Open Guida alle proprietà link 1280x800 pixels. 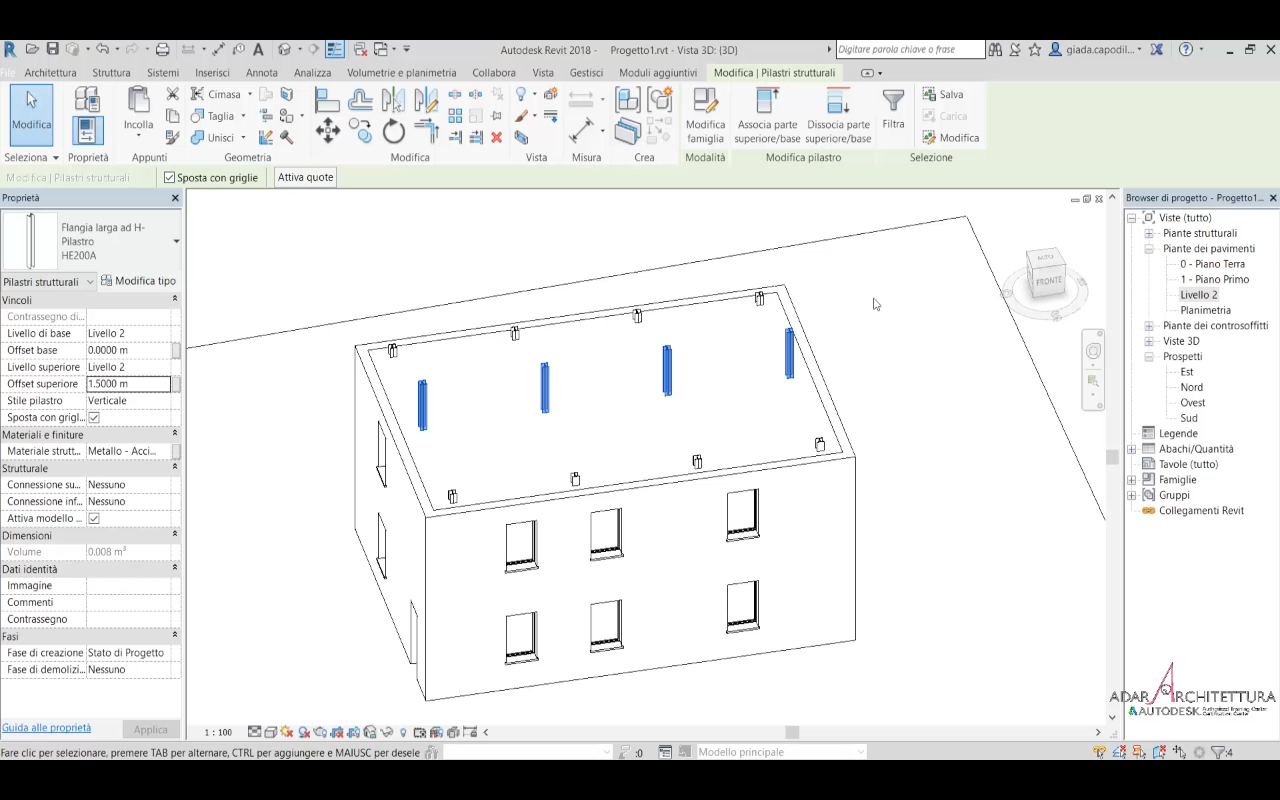click(46, 728)
